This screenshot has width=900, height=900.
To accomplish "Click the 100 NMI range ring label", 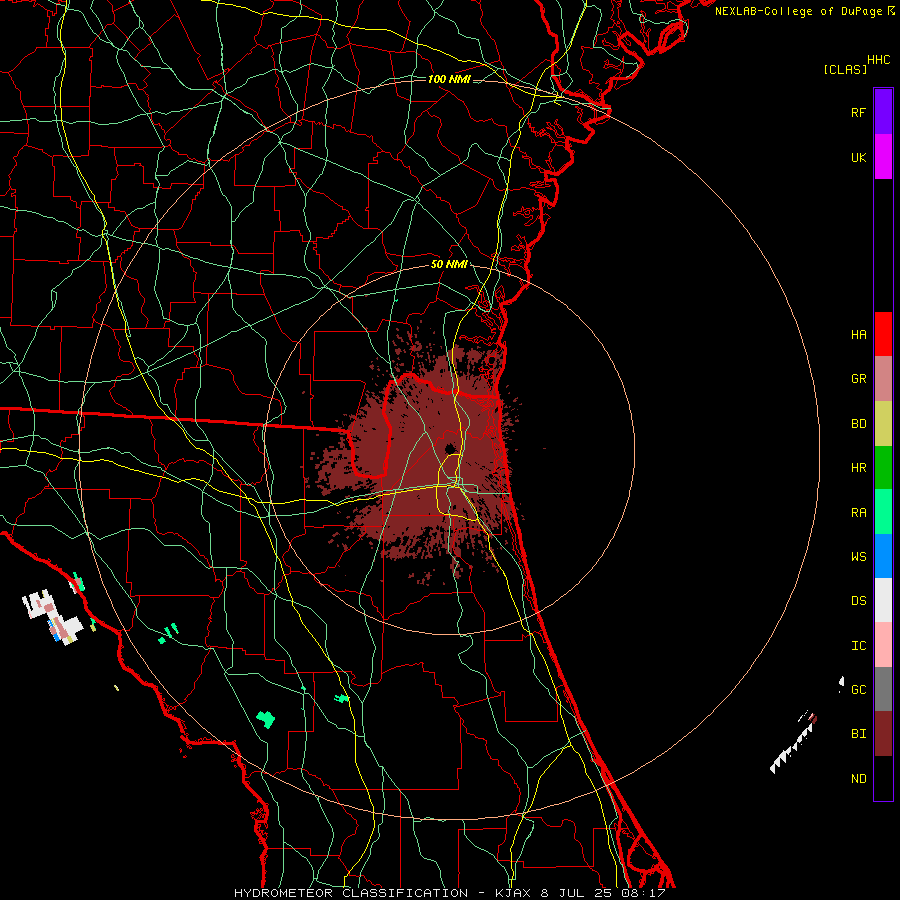I will click(x=449, y=79).
